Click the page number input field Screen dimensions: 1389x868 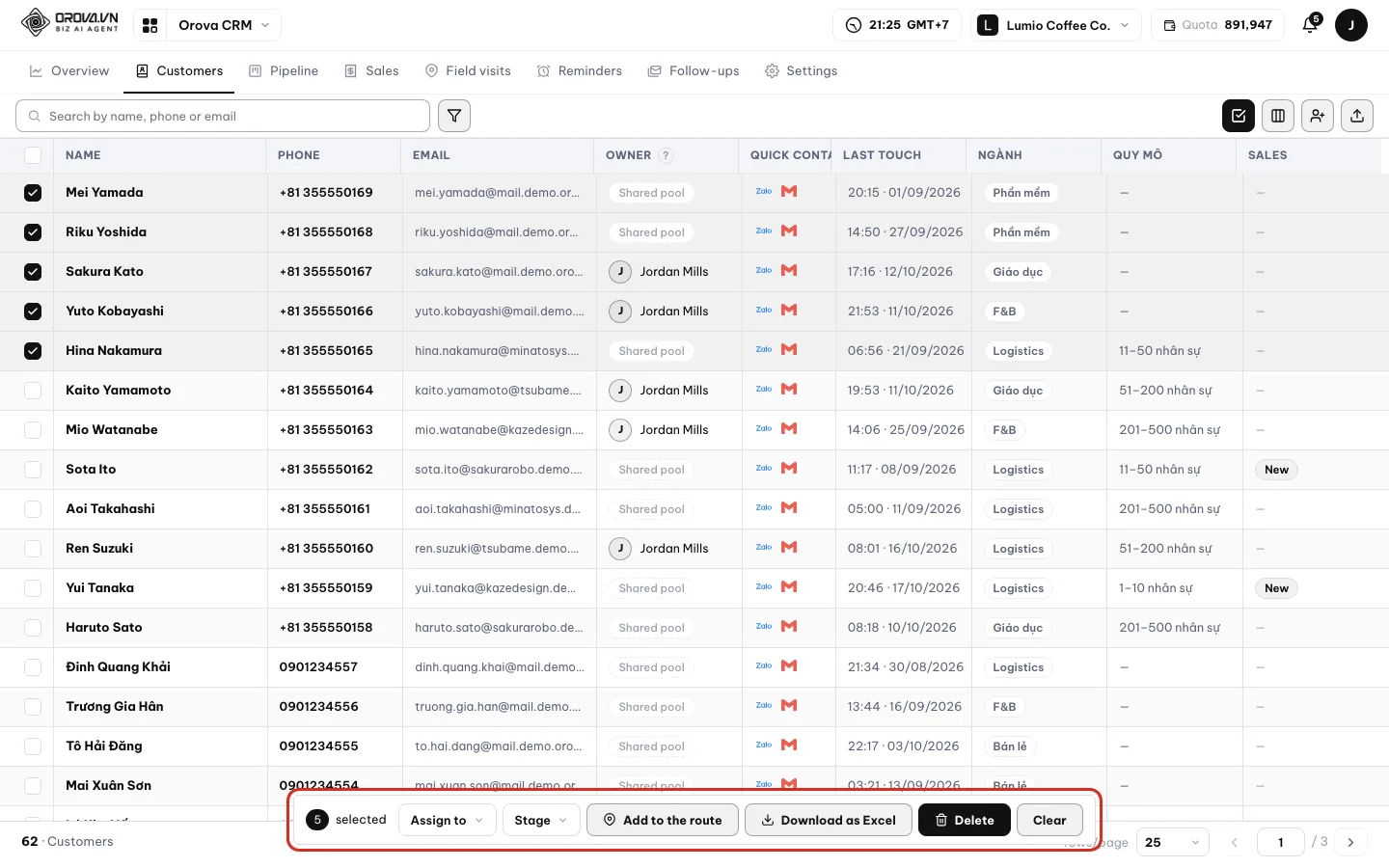[1281, 842]
